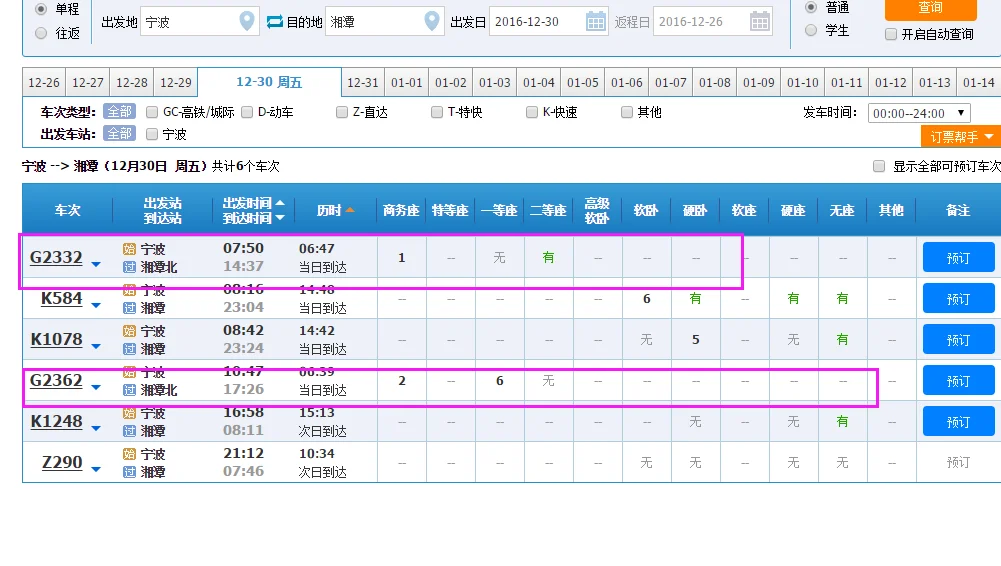
Task: Expand G2362 train details arrow
Action: 96,387
